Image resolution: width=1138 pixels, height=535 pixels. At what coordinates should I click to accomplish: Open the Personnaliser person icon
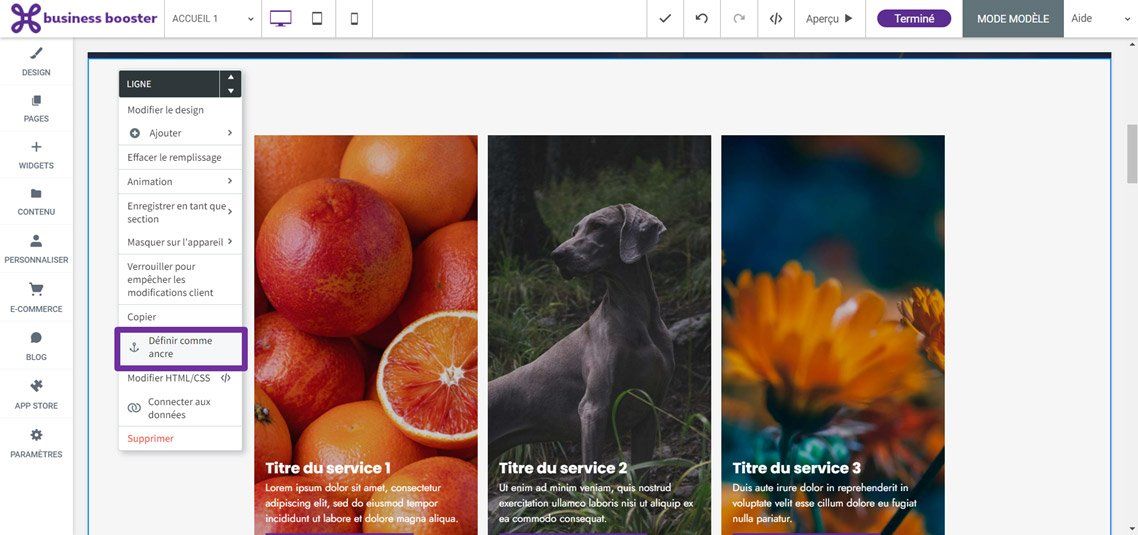point(36,240)
